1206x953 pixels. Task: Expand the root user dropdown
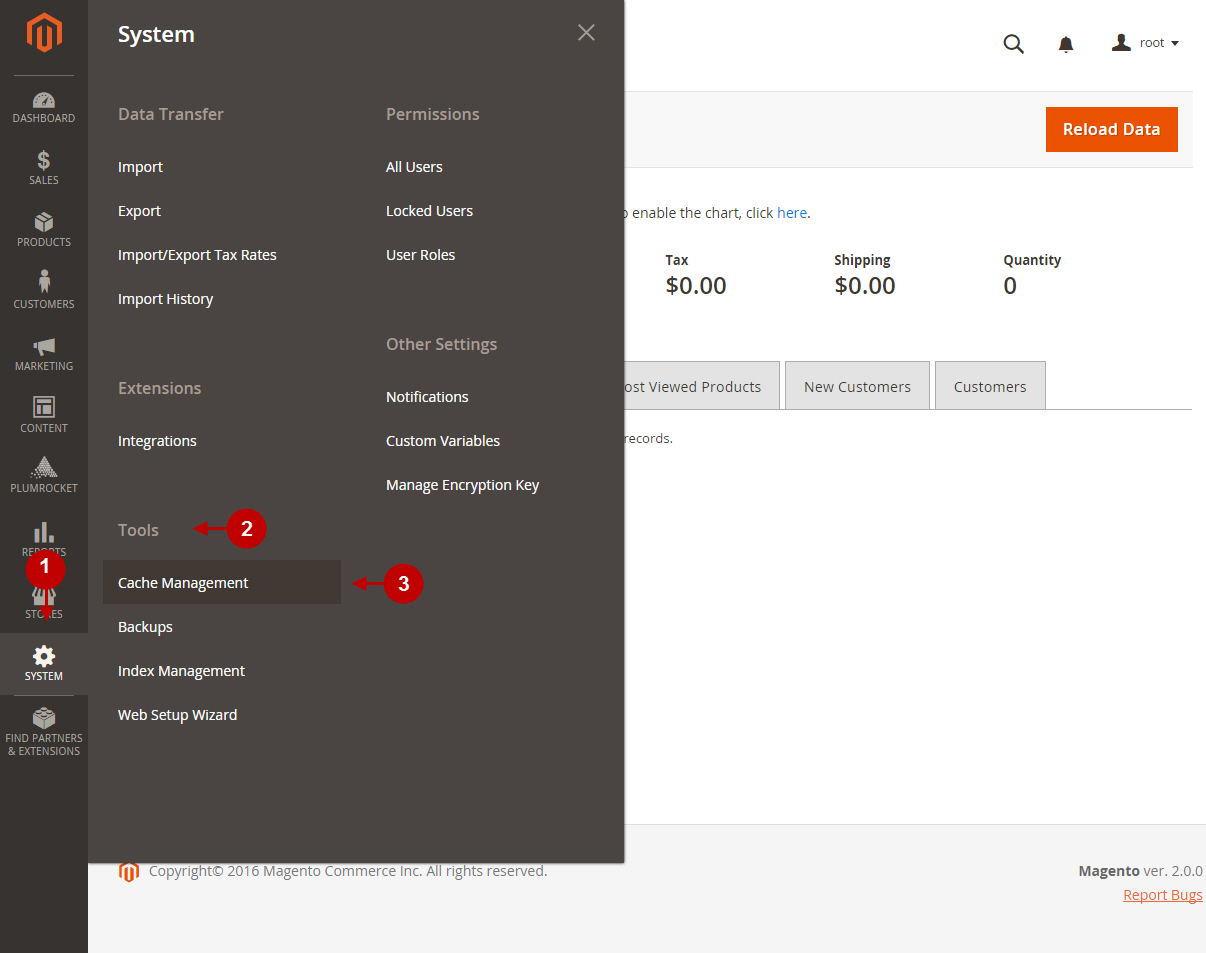tap(1146, 43)
